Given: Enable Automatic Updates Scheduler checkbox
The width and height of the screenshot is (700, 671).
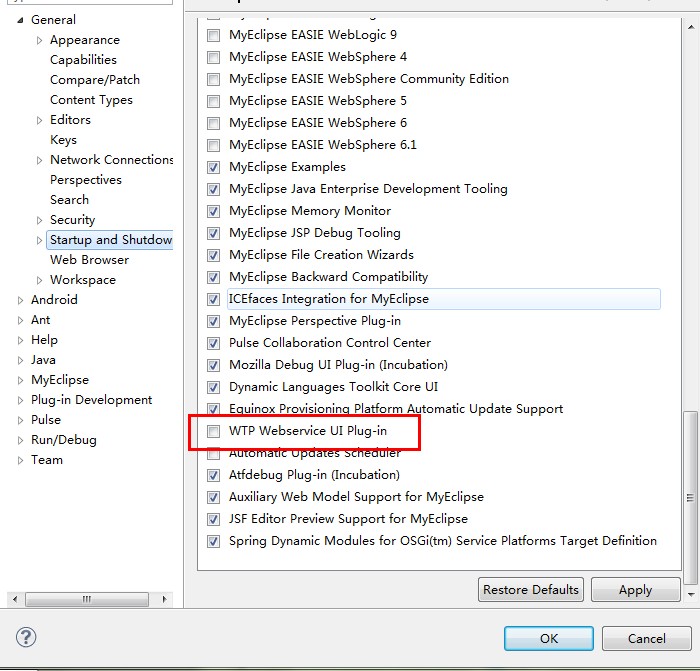Looking at the screenshot, I should pyautogui.click(x=213, y=454).
